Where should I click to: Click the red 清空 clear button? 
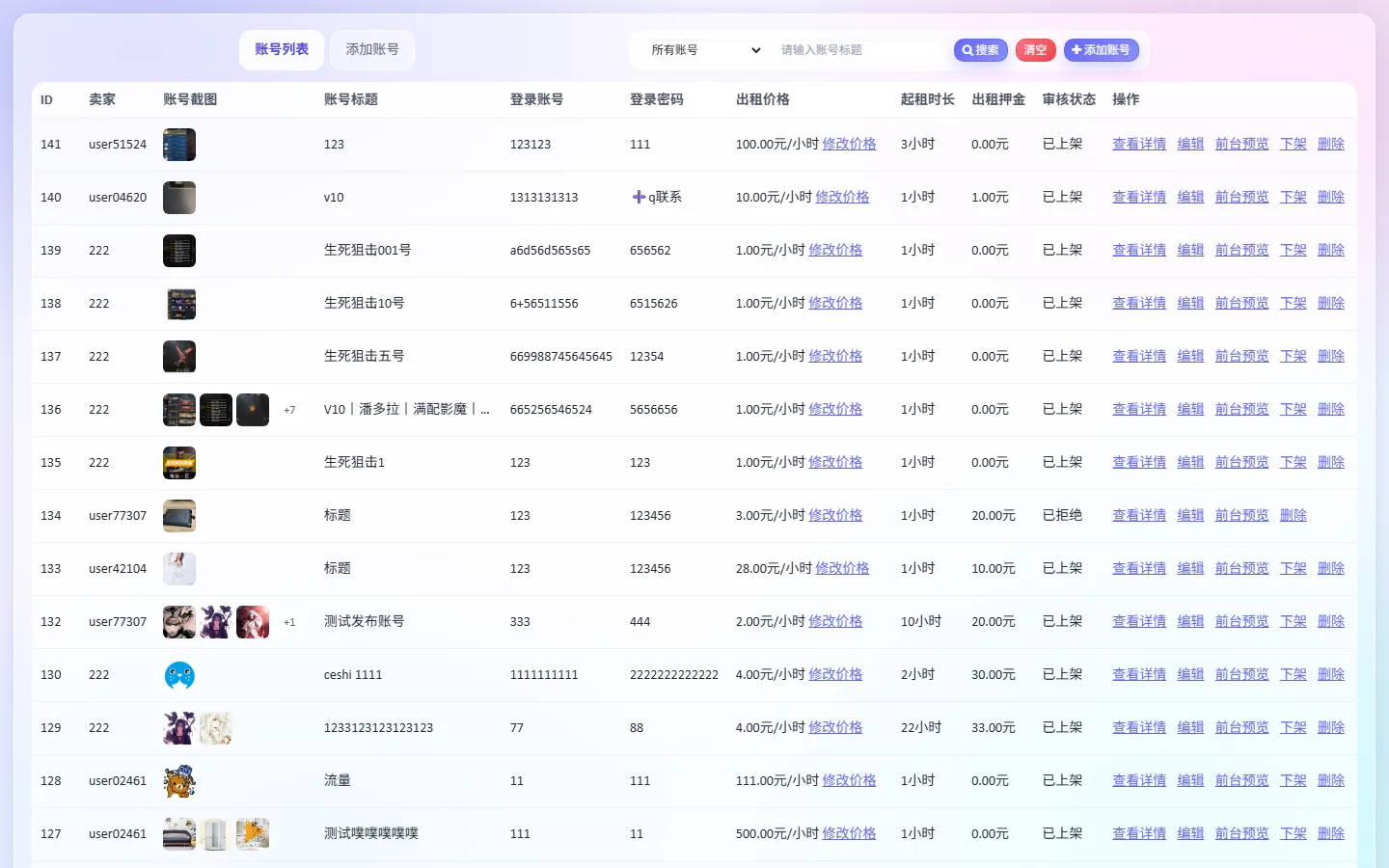(x=1035, y=50)
